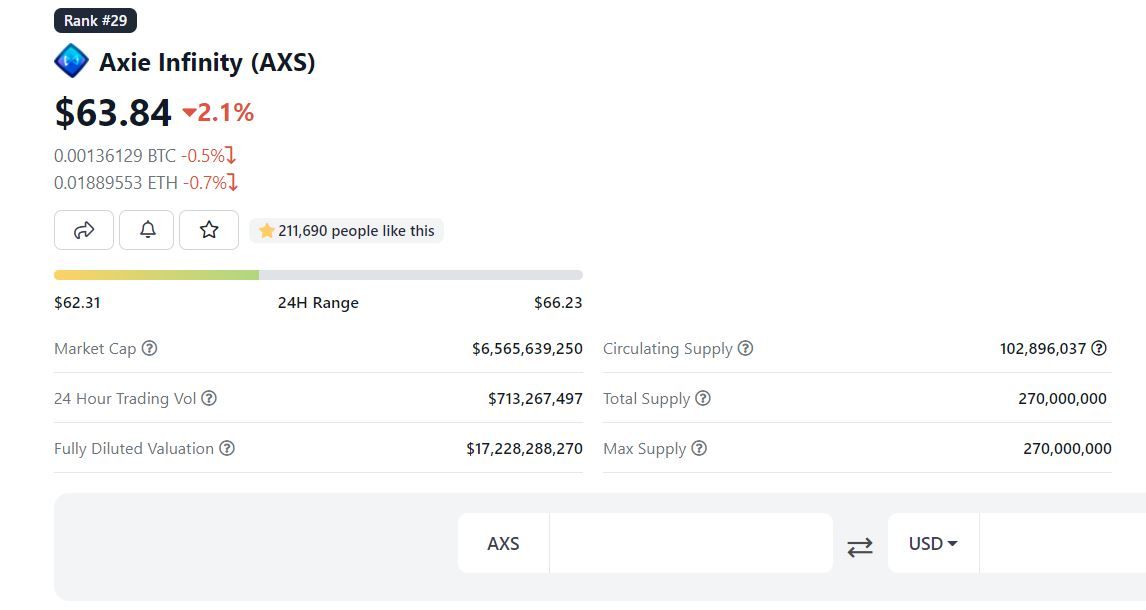Viewport: 1146px width, 610px height.
Task: Click the Max Supply help icon
Action: [699, 448]
